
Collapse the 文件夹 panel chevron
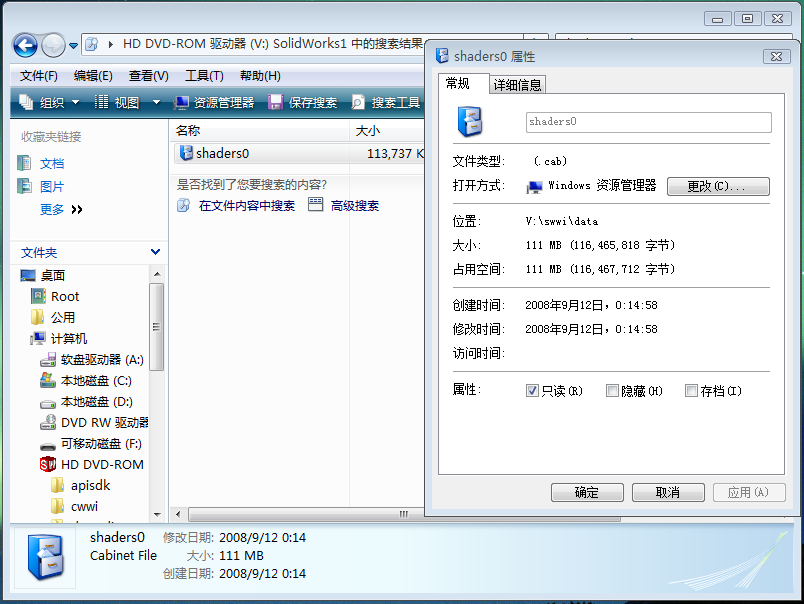[155, 252]
